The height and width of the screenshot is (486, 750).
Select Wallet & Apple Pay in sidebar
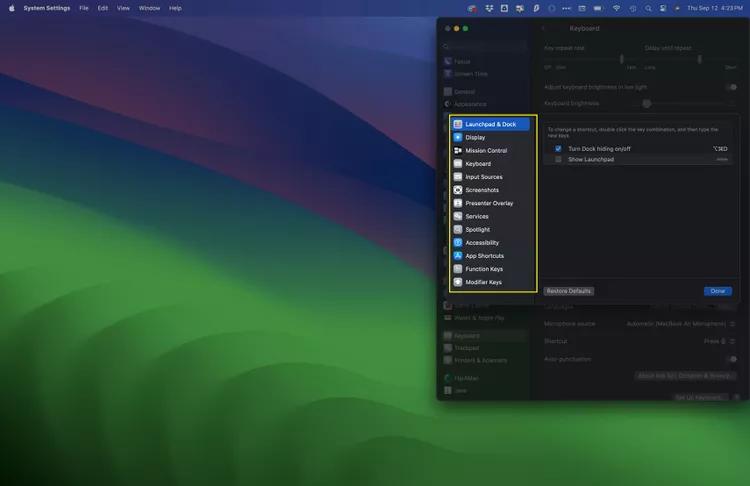pyautogui.click(x=484, y=318)
